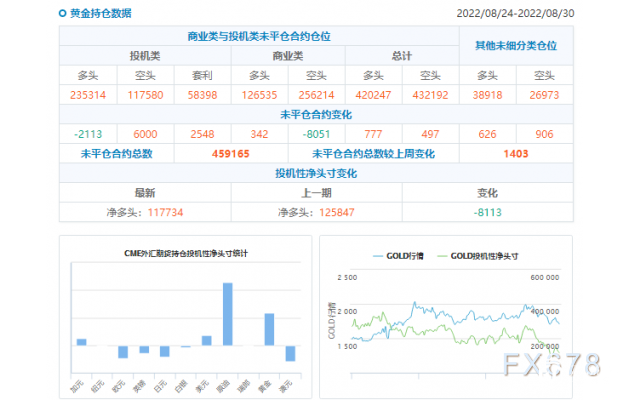Click the 未平仓合约变化 section header
Screen dimensions: 631x400
click(x=316, y=114)
